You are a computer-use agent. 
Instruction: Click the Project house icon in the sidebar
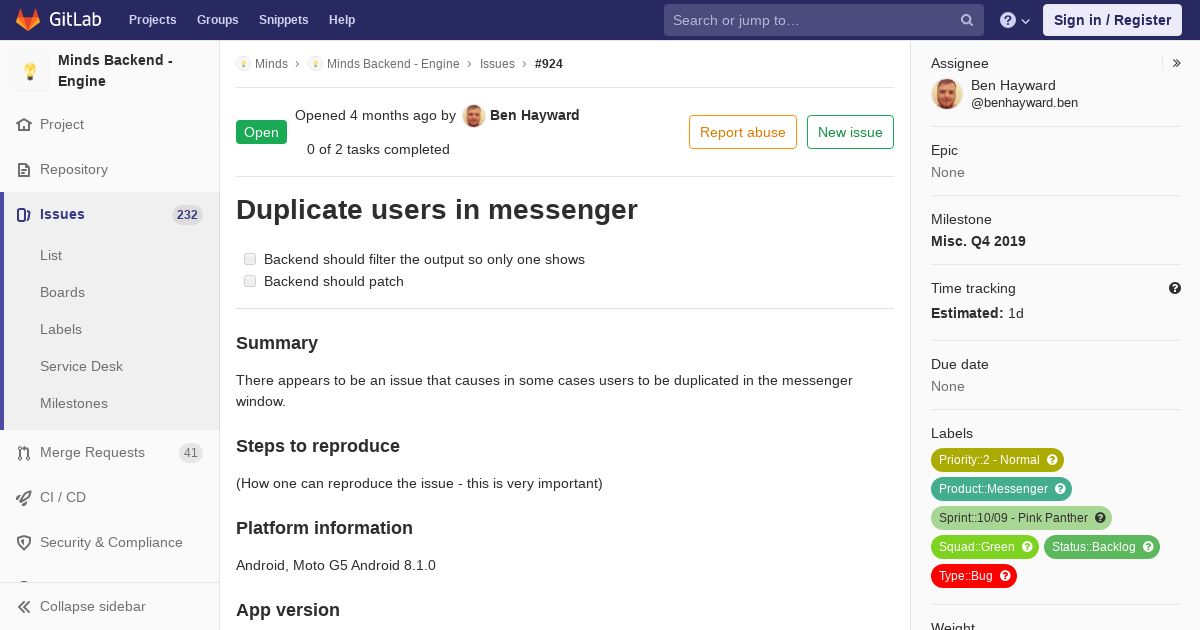(24, 125)
